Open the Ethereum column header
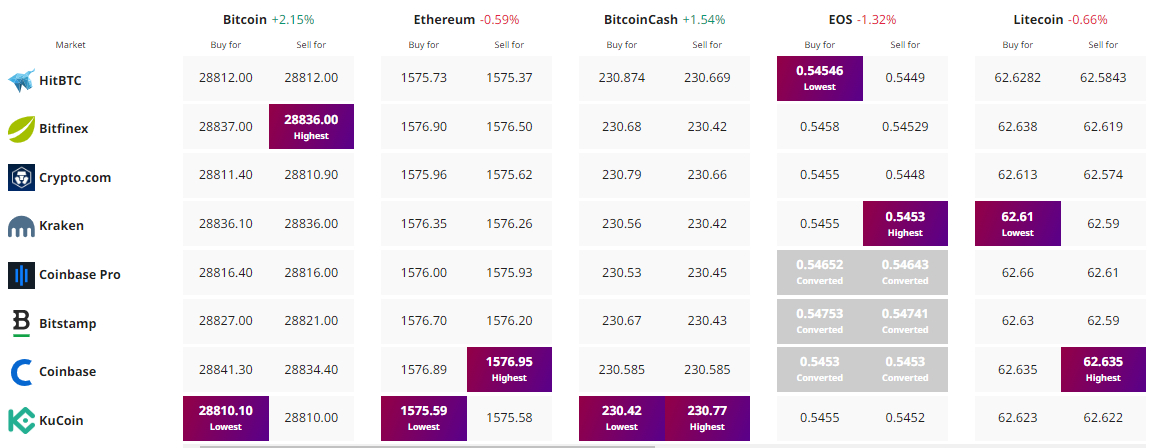This screenshot has height=448, width=1152. [444, 19]
